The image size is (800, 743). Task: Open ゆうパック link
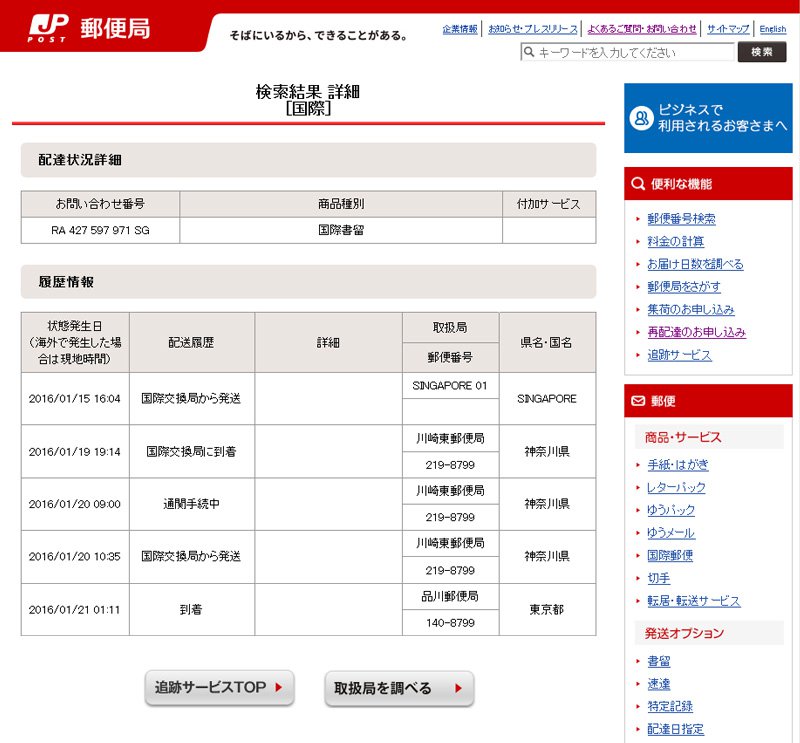click(x=671, y=510)
